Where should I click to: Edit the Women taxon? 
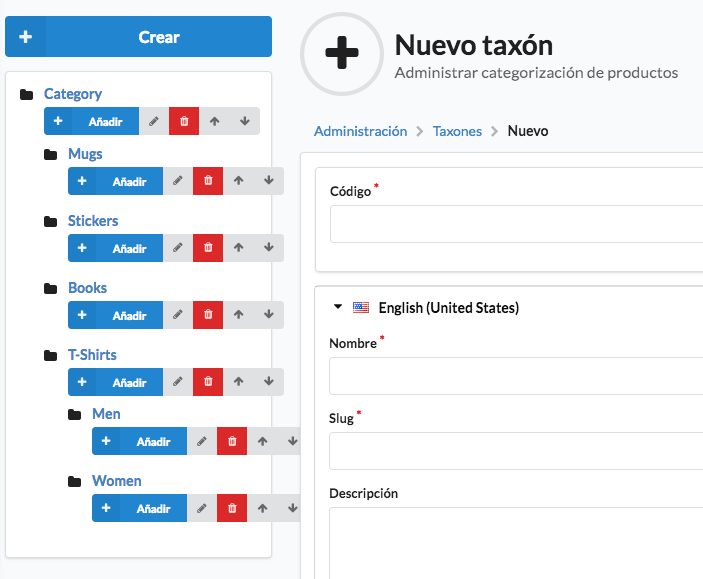202,508
